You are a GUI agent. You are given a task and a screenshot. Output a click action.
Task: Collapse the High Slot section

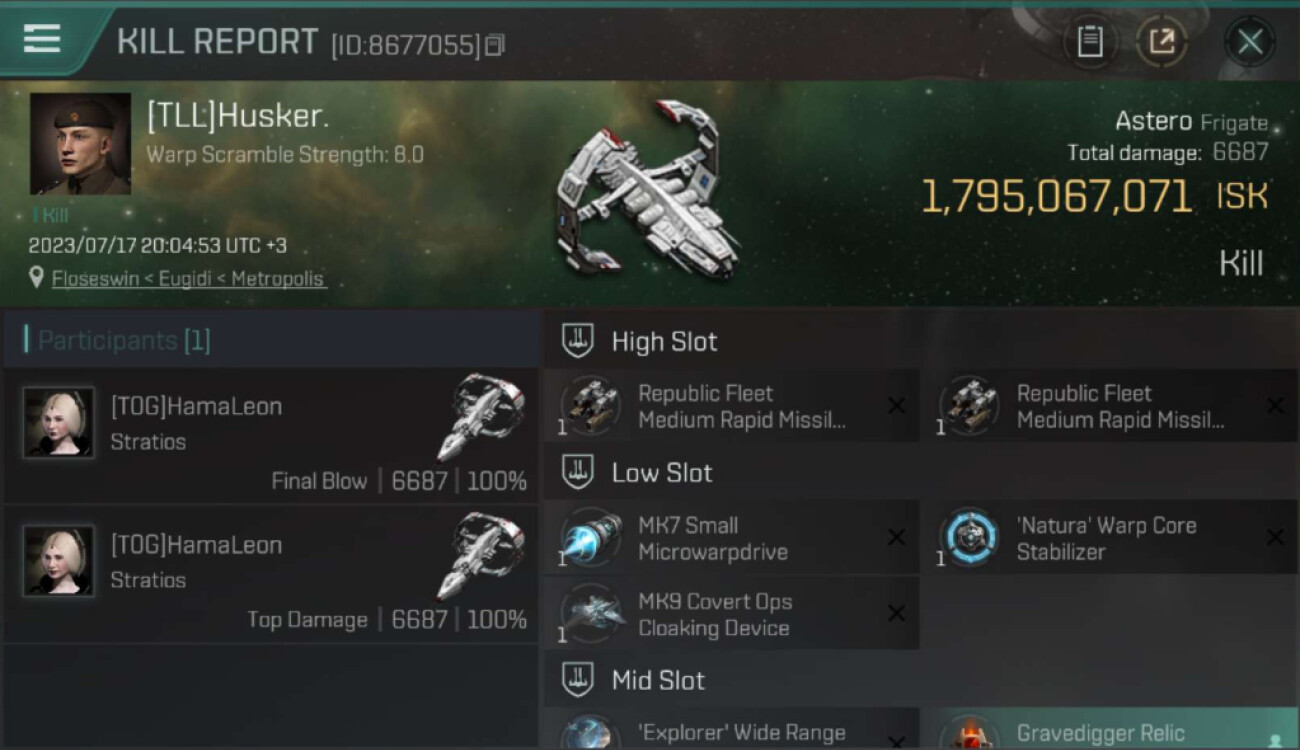tap(577, 341)
